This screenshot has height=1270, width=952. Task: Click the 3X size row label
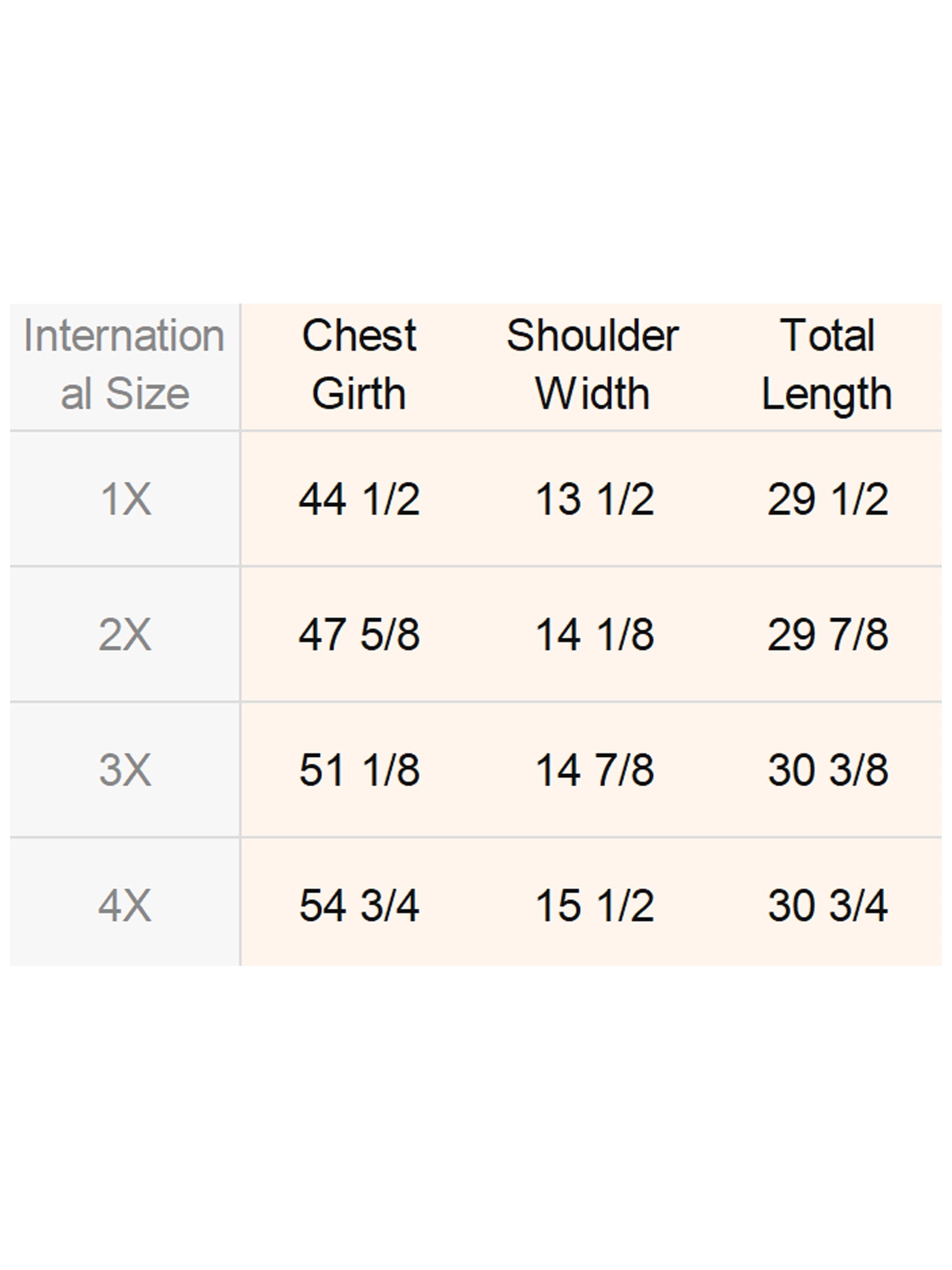pyautogui.click(x=125, y=770)
